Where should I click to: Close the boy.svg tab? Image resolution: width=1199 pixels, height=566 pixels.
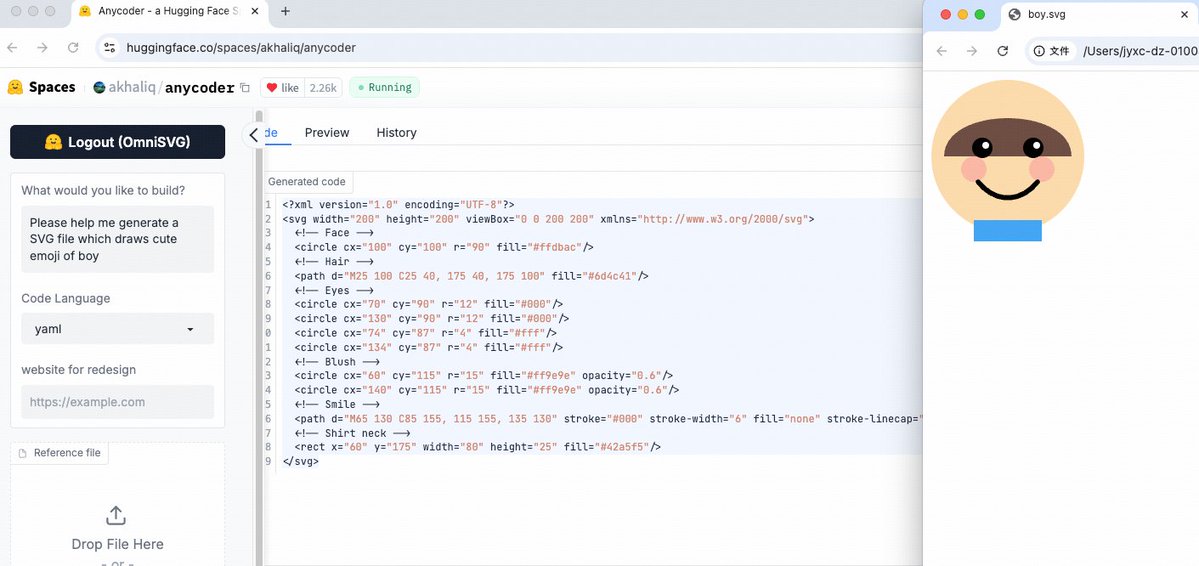click(1184, 15)
